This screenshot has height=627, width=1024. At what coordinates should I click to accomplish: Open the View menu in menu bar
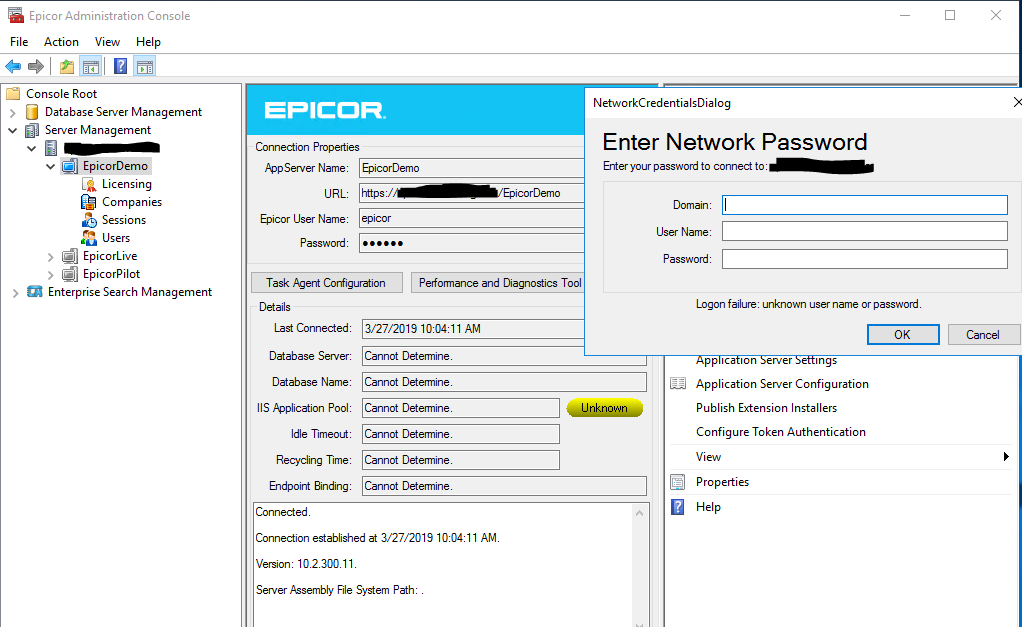point(107,42)
